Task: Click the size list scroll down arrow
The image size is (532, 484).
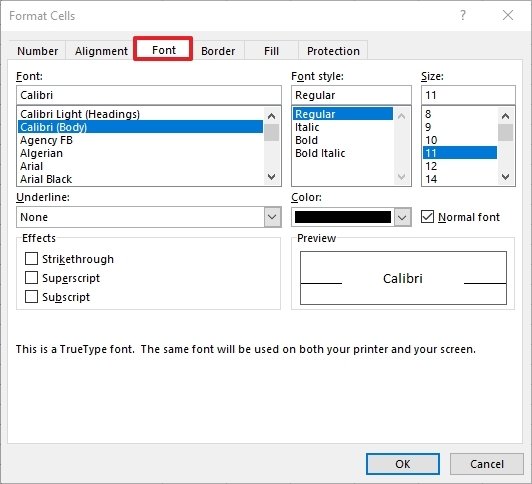Action: pos(506,177)
